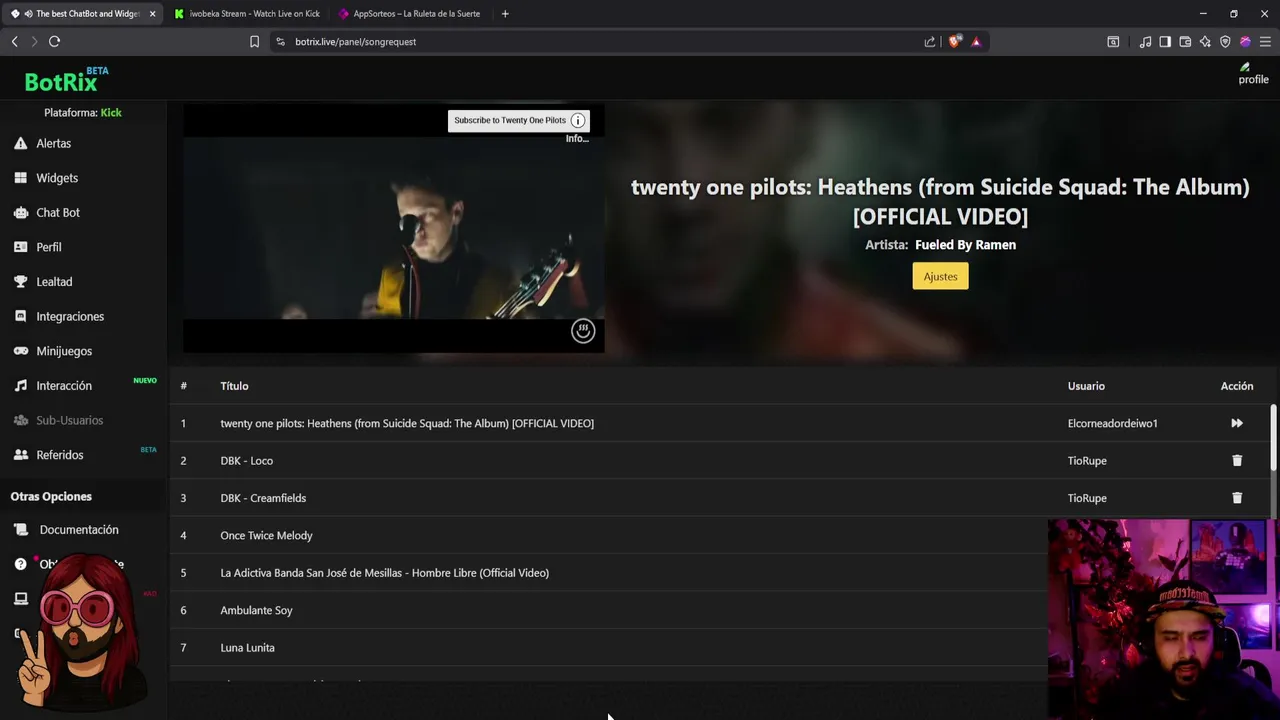Open a new browser tab

[x=505, y=14]
